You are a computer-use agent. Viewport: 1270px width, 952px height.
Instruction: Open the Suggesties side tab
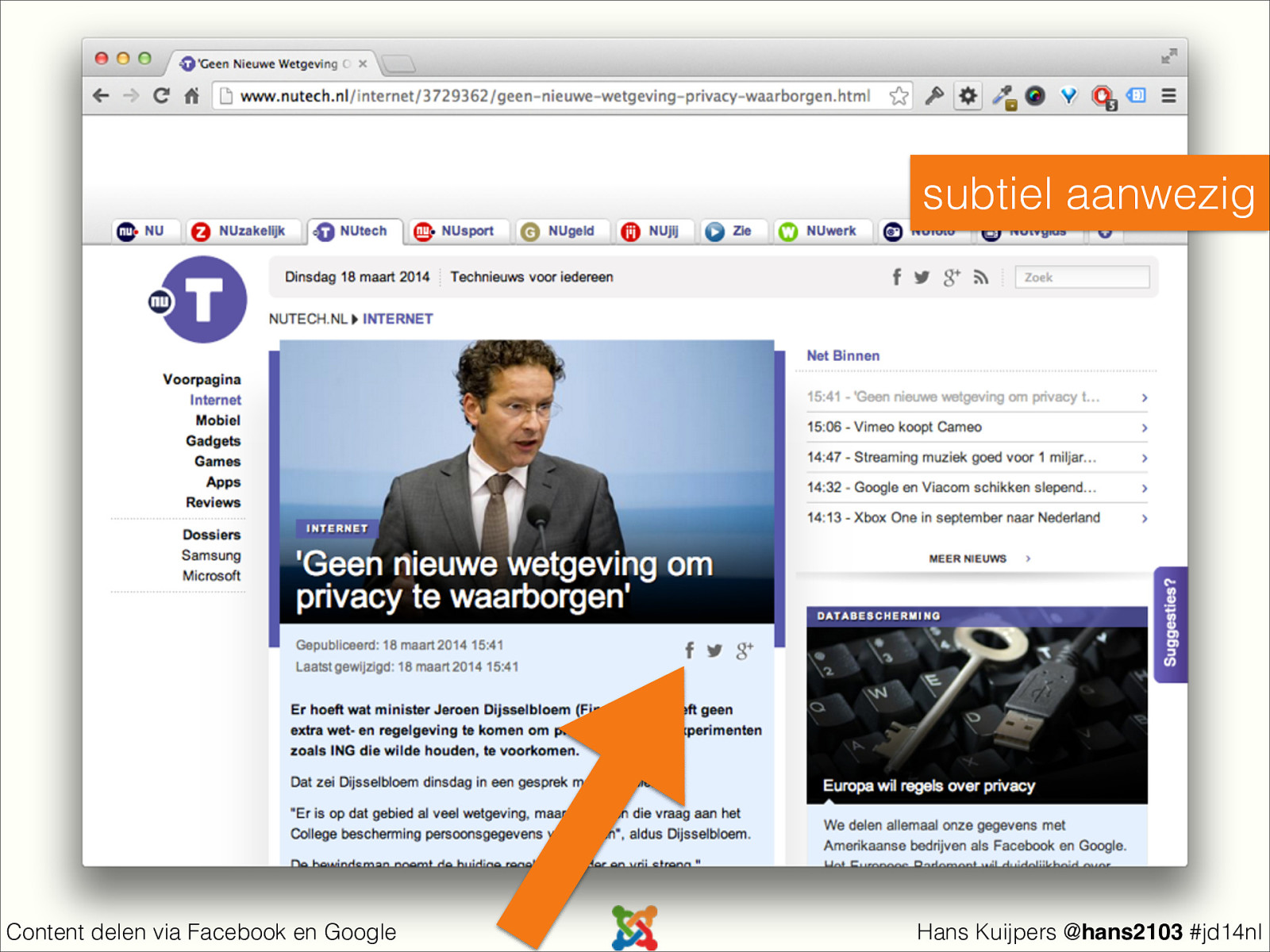(x=1171, y=624)
